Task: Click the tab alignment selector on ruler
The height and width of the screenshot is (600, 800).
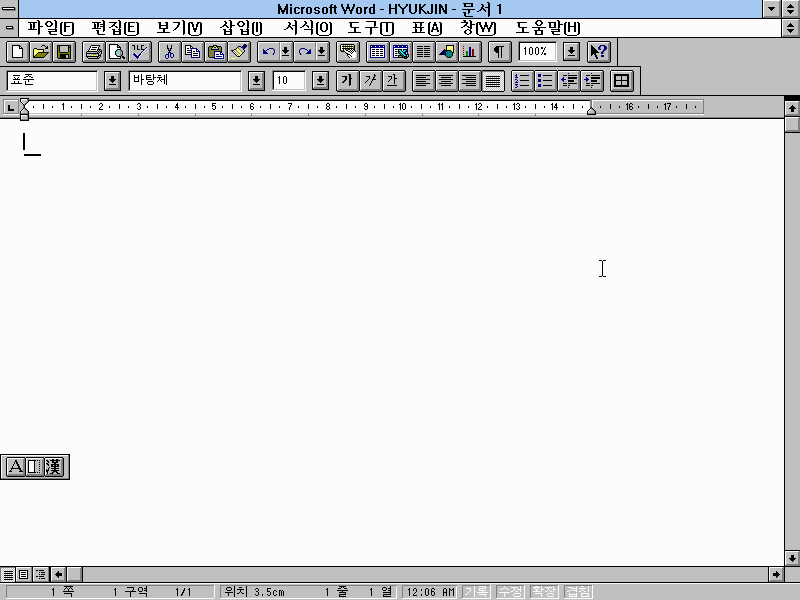Action: (10, 107)
